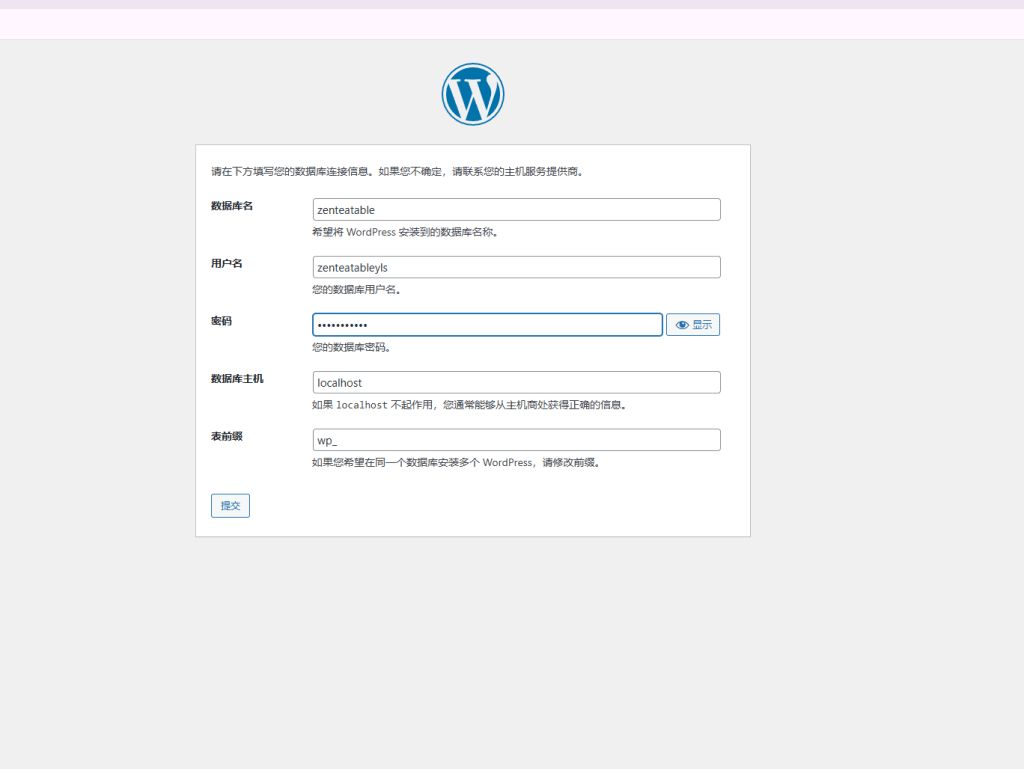Click the WordPress logo above the form

pyautogui.click(x=472, y=93)
